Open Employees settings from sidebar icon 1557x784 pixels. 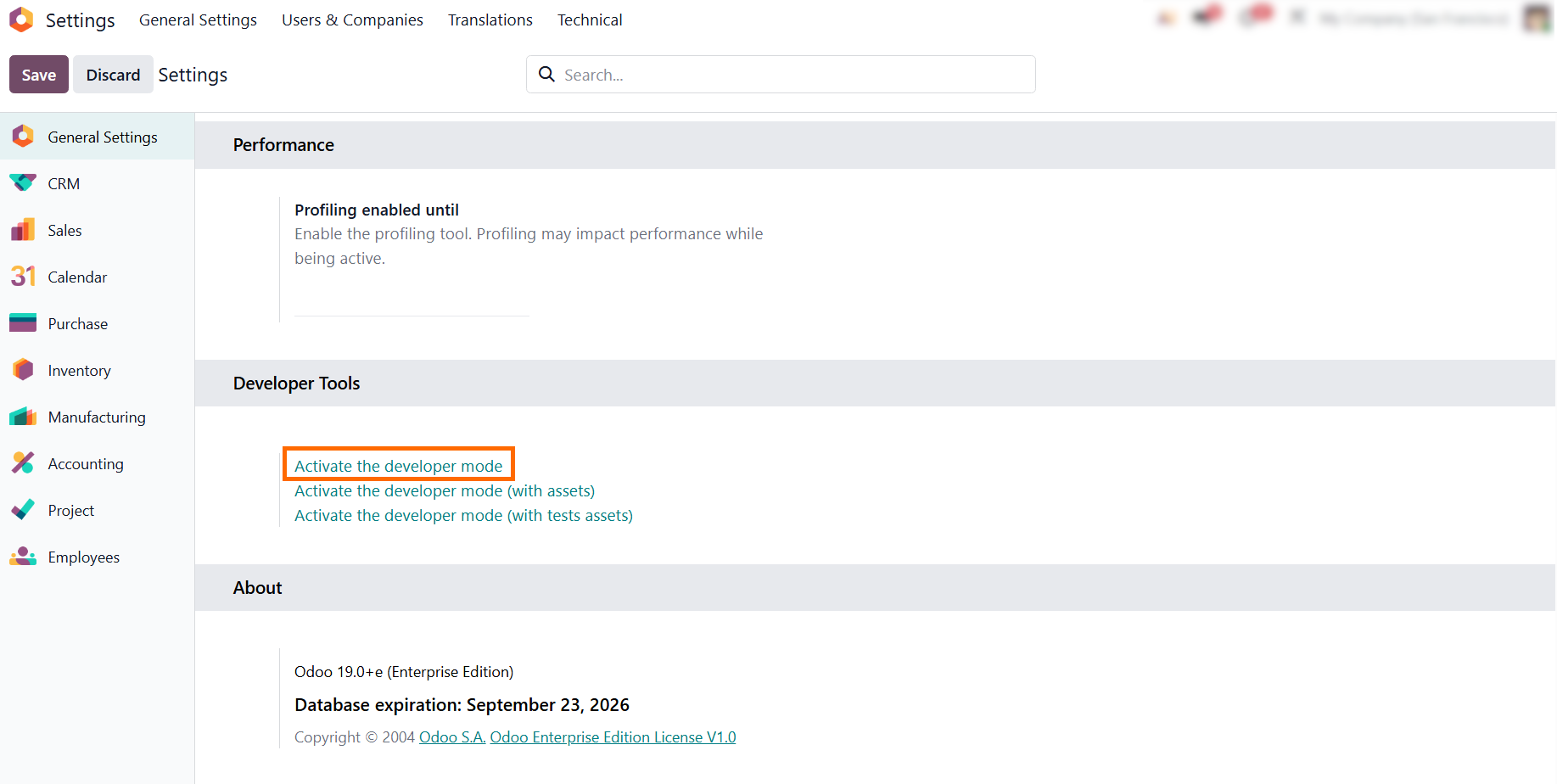pyautogui.click(x=23, y=557)
